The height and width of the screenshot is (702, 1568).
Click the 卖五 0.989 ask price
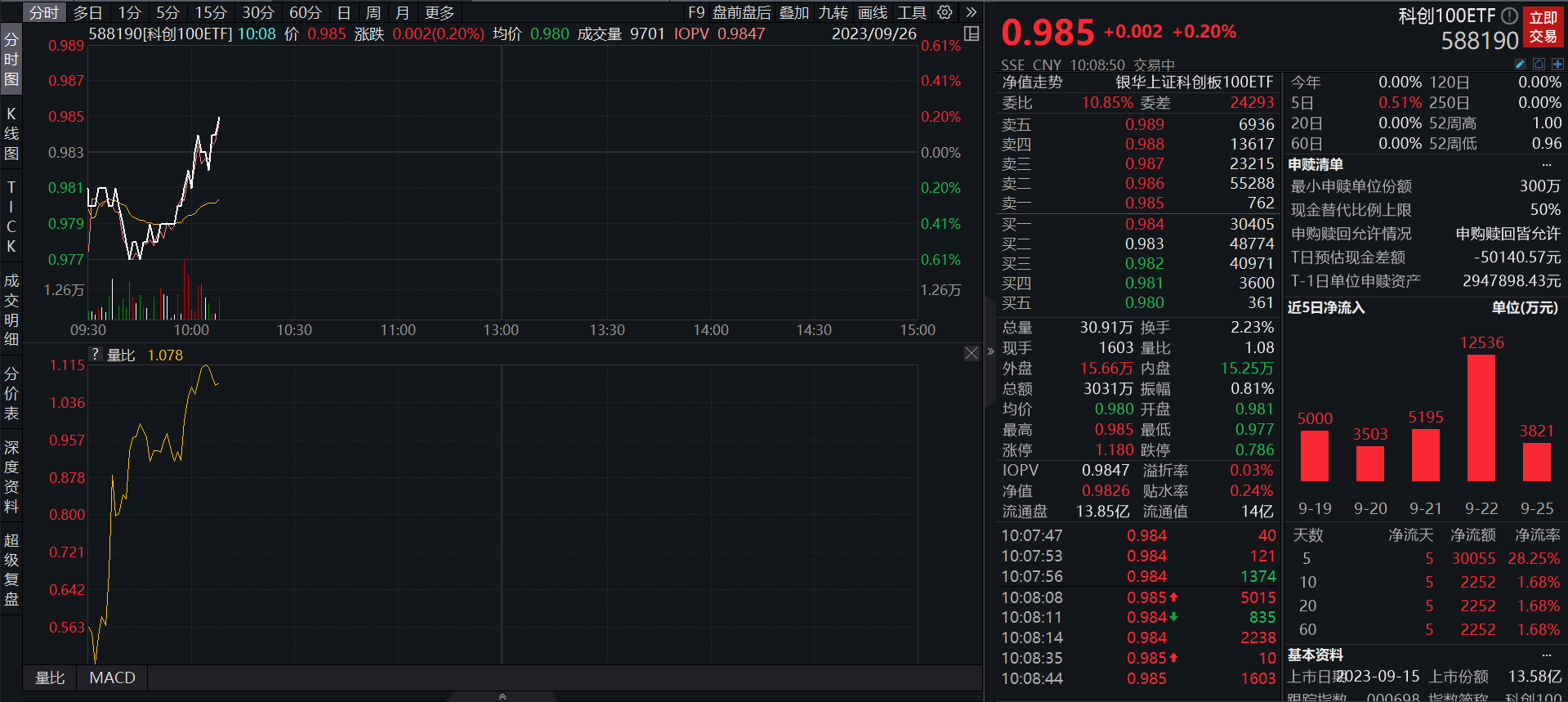1144,124
